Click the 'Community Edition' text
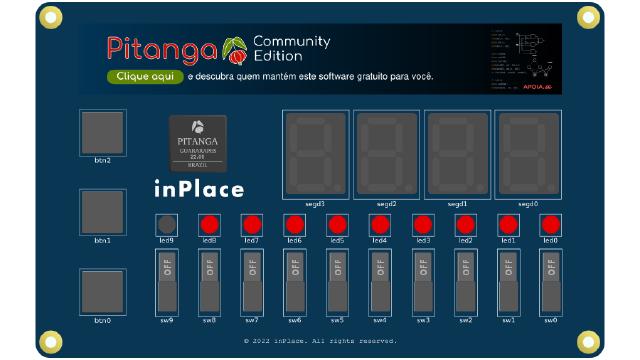The image size is (640, 360). pos(291,49)
